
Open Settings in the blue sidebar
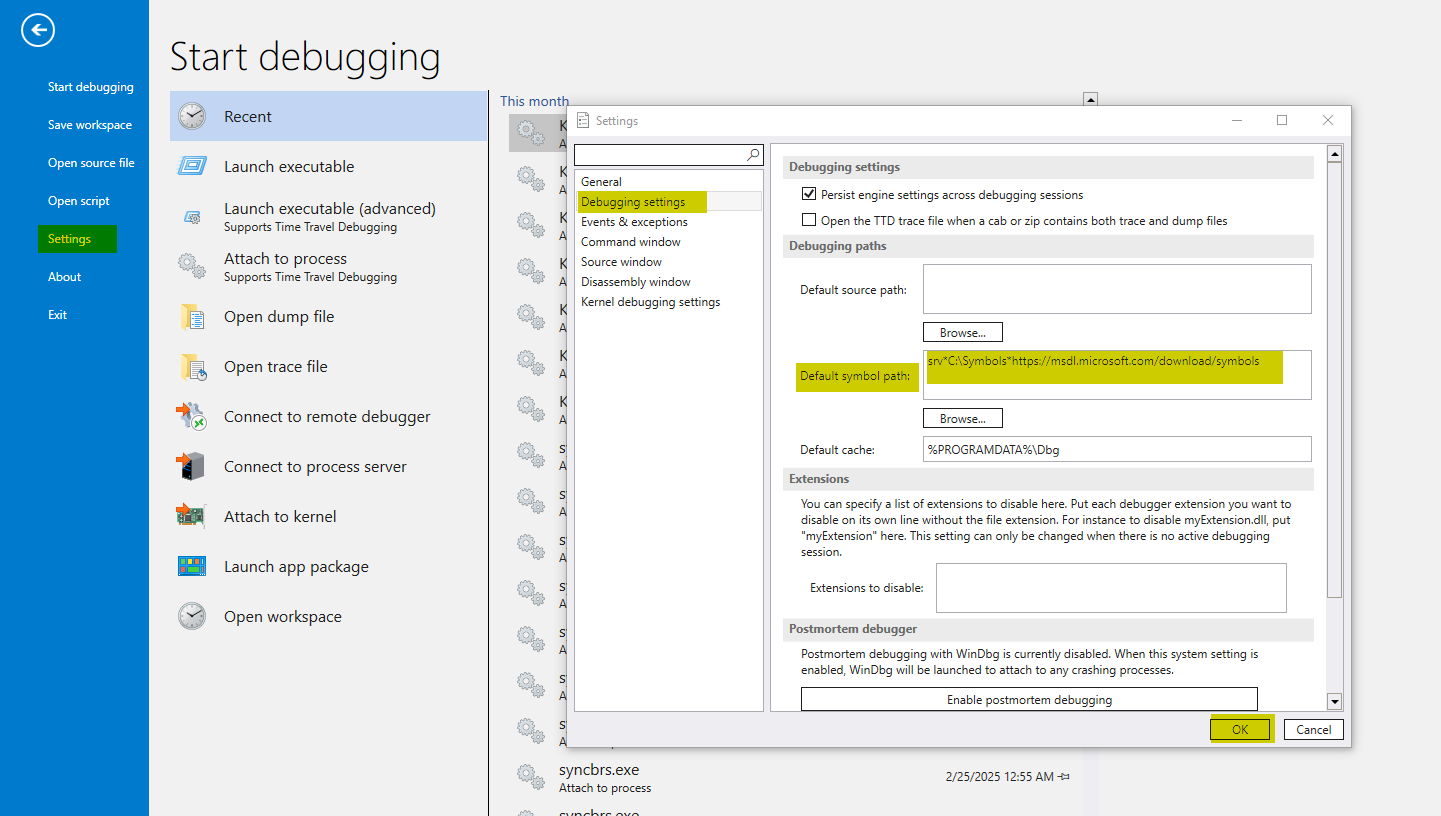(77, 239)
